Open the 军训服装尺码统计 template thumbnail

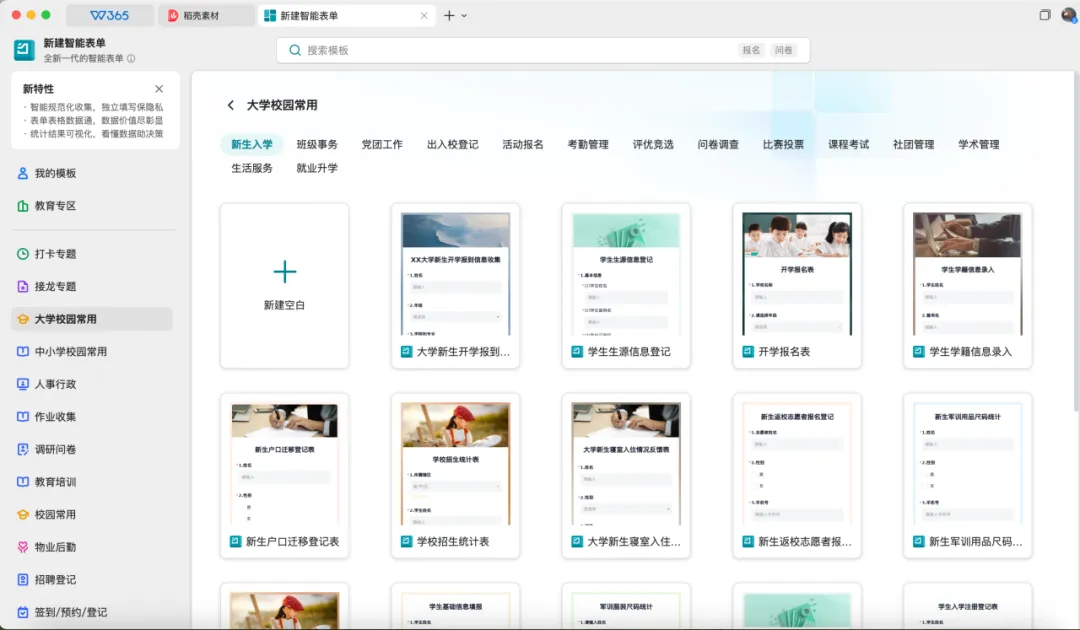coord(626,609)
